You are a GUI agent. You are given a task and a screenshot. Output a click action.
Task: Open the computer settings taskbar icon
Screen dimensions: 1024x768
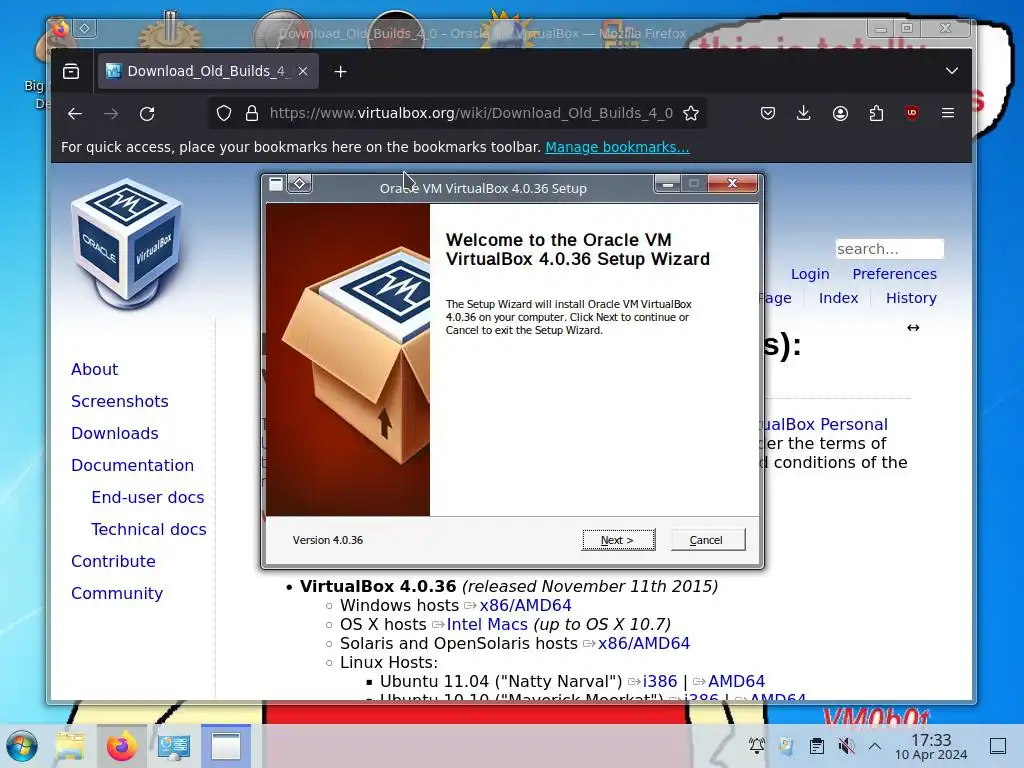pyautogui.click(x=174, y=746)
